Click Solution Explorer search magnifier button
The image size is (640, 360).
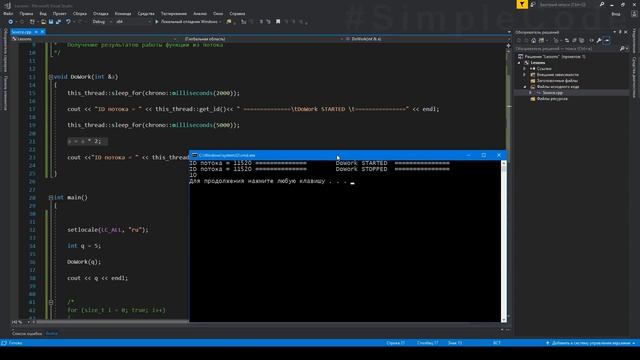622,49
